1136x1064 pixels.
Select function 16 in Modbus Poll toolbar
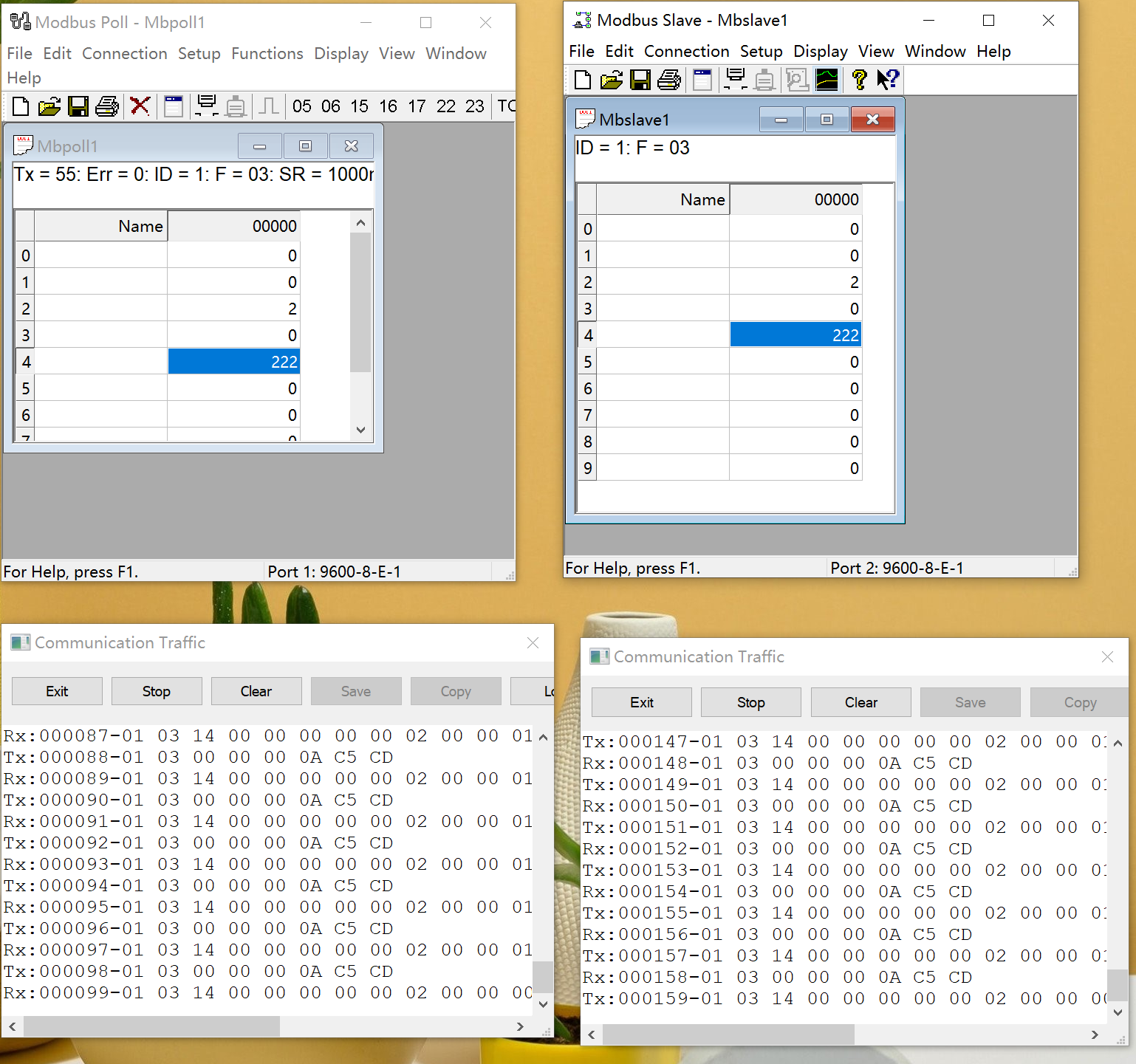click(x=388, y=106)
